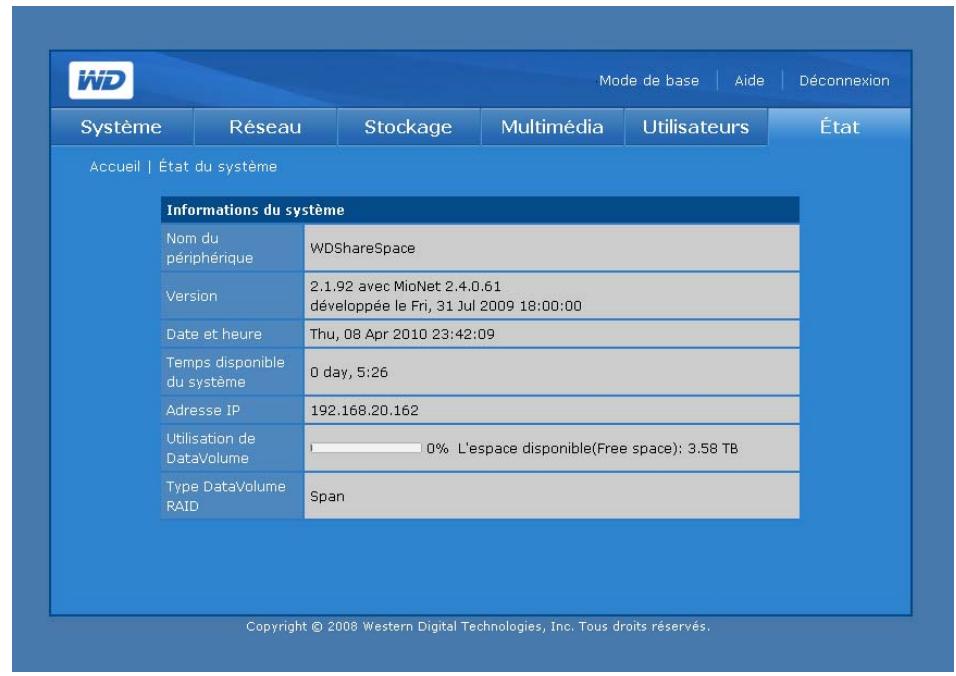956x676 pixels.
Task: Click the Utilisation de DataVolume label
Action: click(210, 448)
